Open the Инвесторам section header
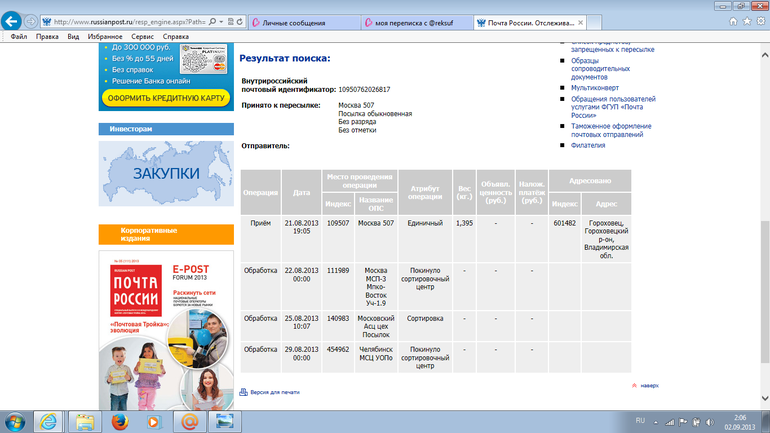 tap(166, 129)
